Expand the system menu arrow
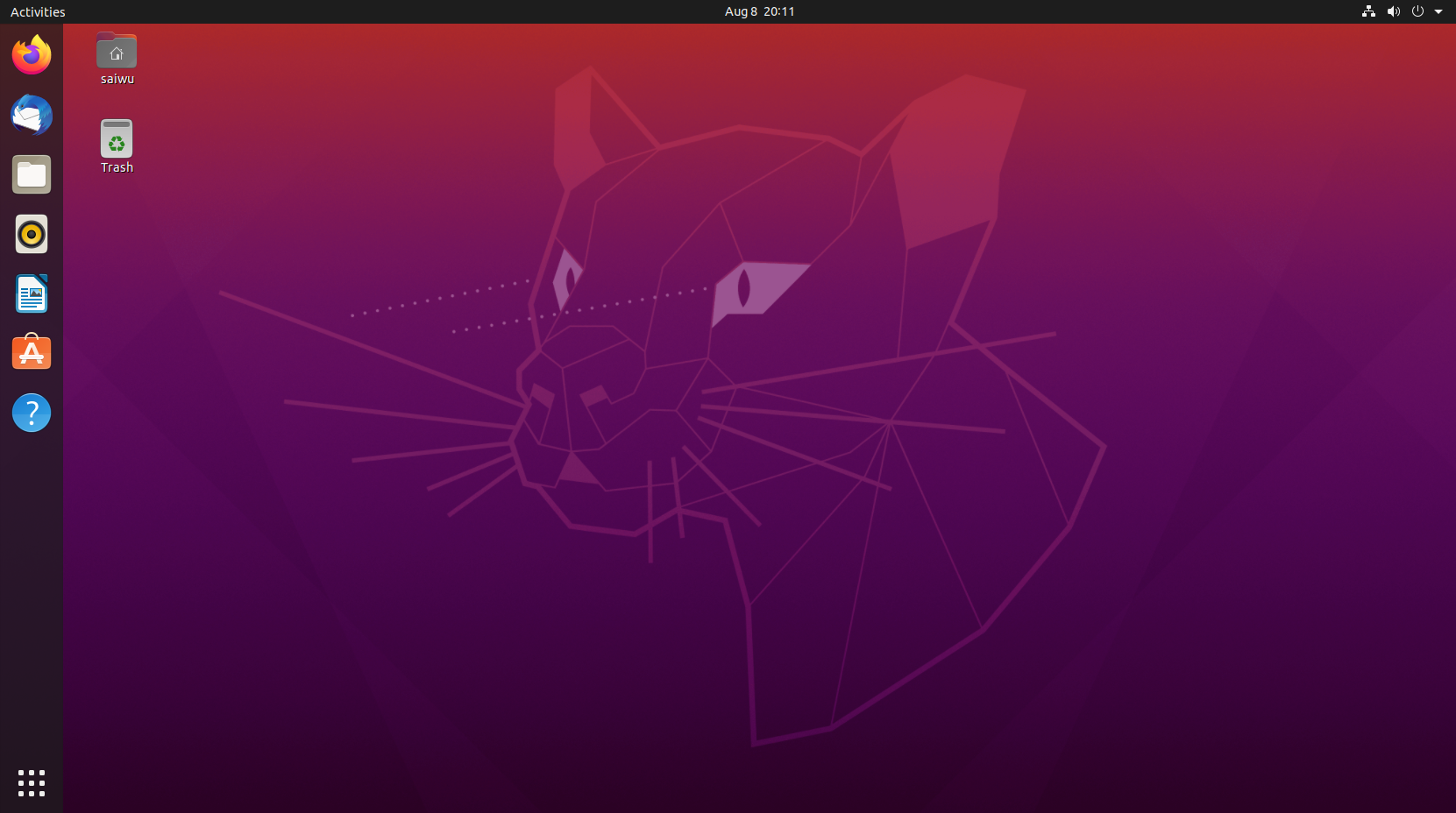 click(x=1438, y=11)
